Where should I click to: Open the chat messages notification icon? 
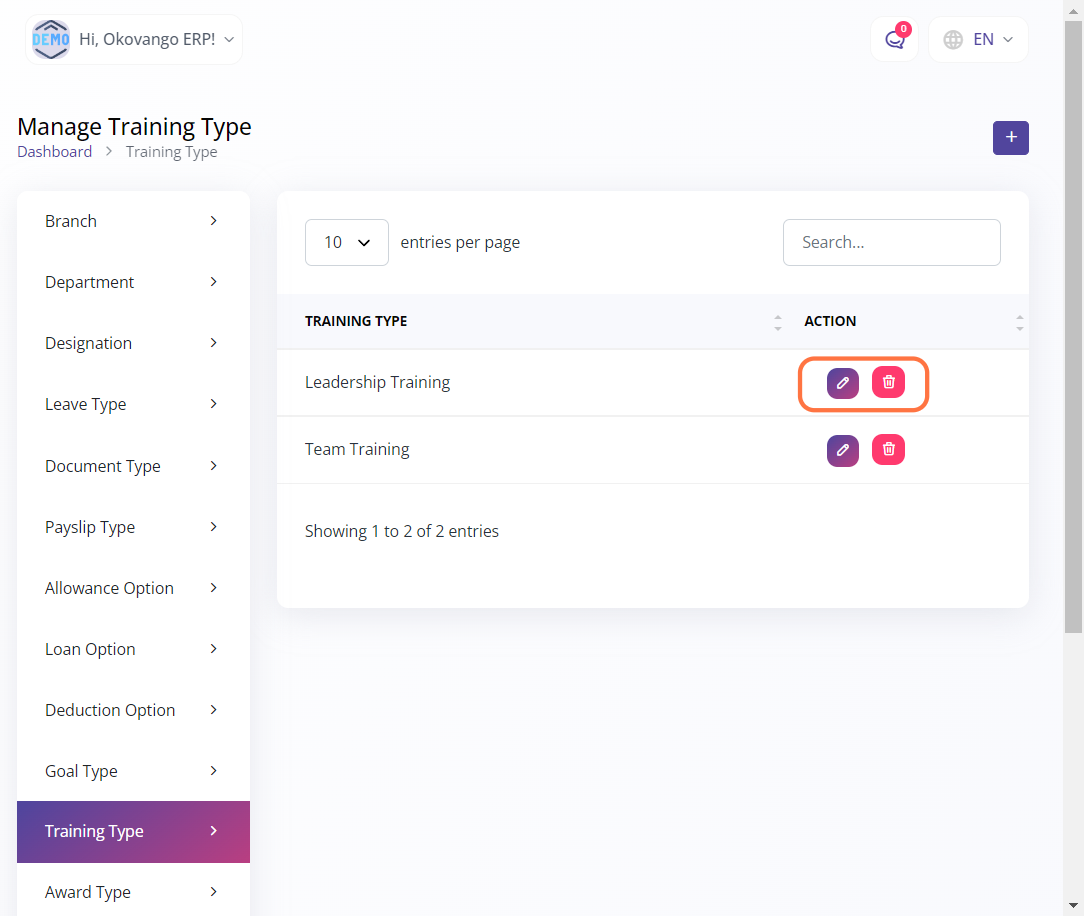(894, 40)
